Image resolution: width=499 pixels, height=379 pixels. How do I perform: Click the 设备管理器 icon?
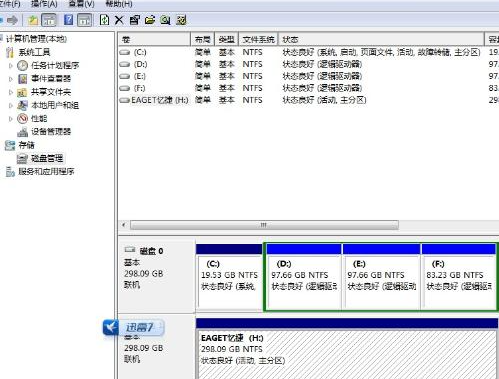[22, 132]
